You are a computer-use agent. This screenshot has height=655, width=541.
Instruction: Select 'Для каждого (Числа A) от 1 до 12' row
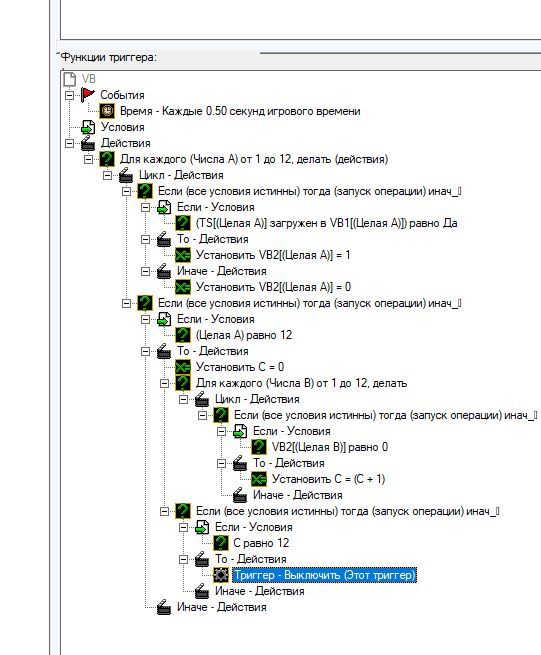tap(254, 159)
